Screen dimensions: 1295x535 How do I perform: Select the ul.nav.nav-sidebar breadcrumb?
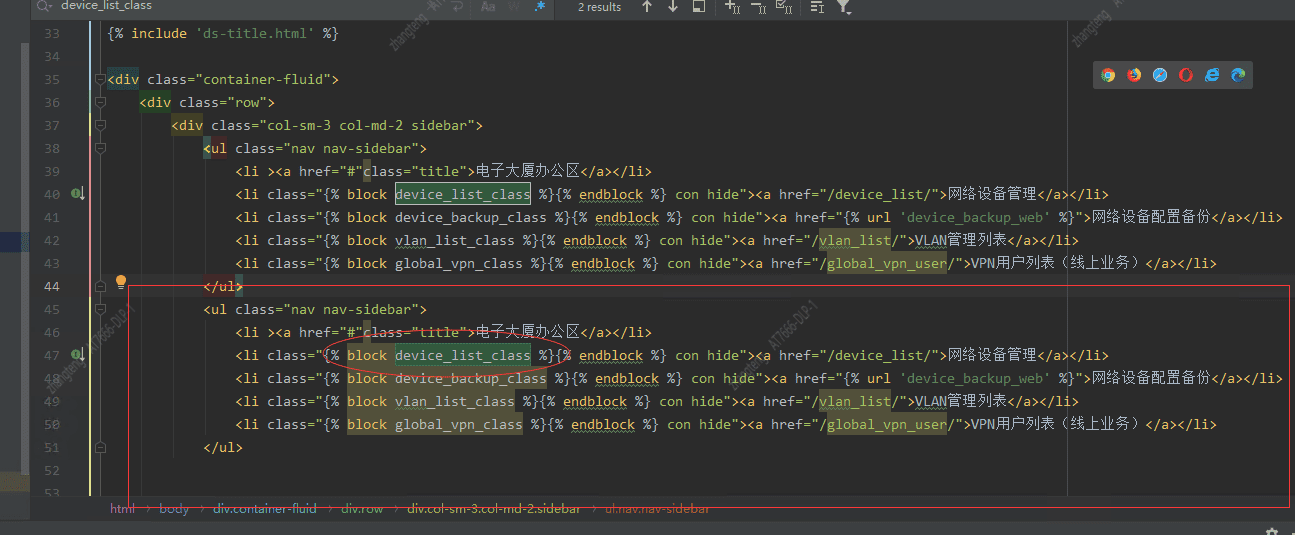pyautogui.click(x=657, y=509)
